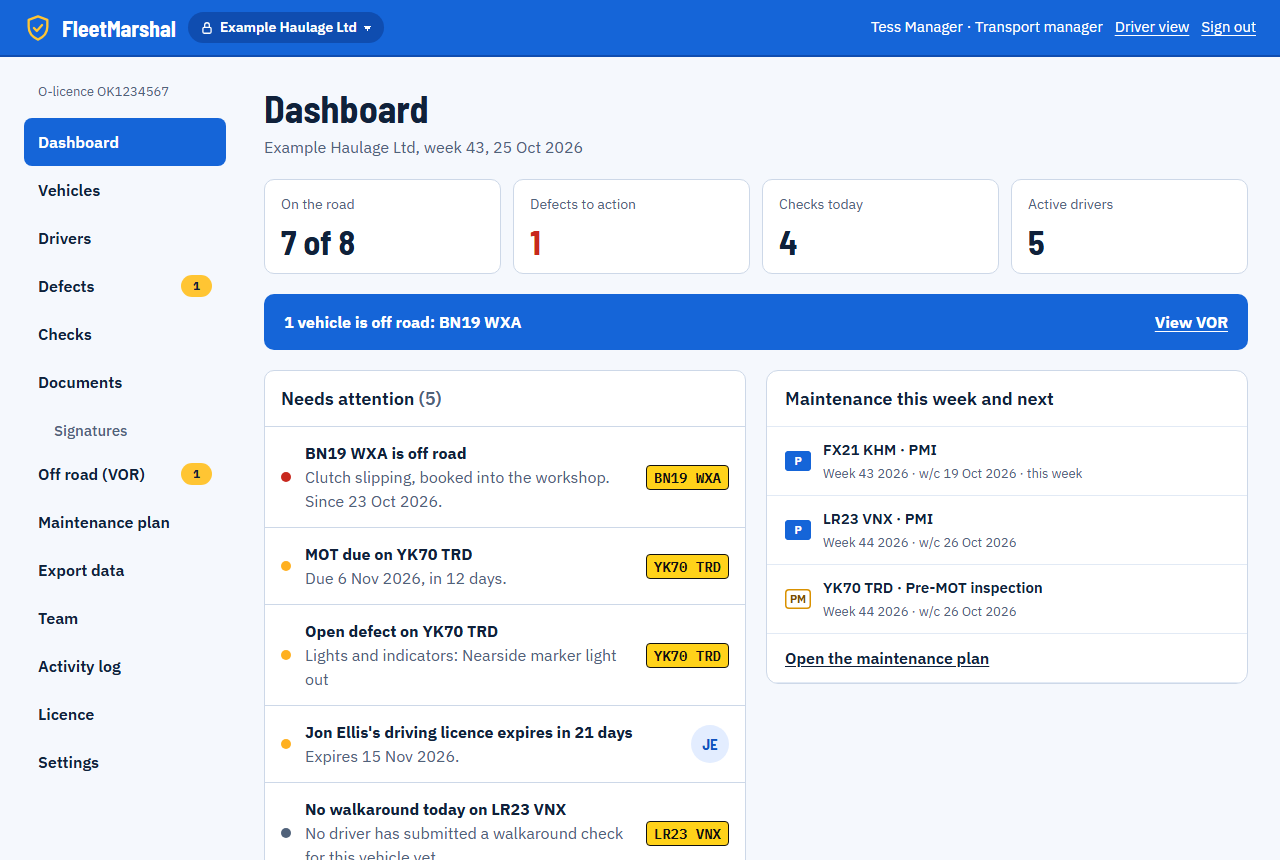Open the Activity log page
The height and width of the screenshot is (860, 1280).
pos(125,666)
